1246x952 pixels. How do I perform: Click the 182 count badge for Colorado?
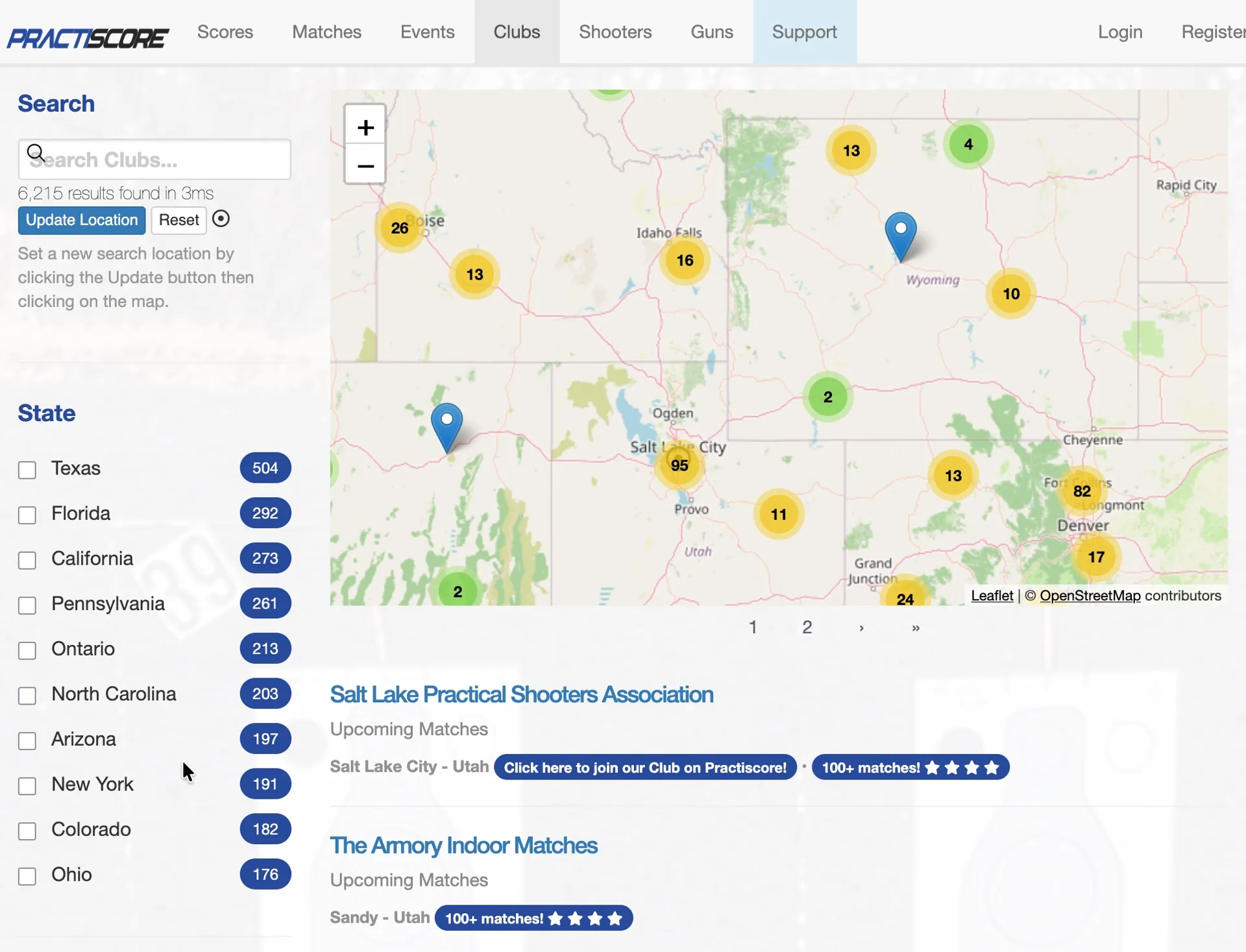(x=265, y=829)
